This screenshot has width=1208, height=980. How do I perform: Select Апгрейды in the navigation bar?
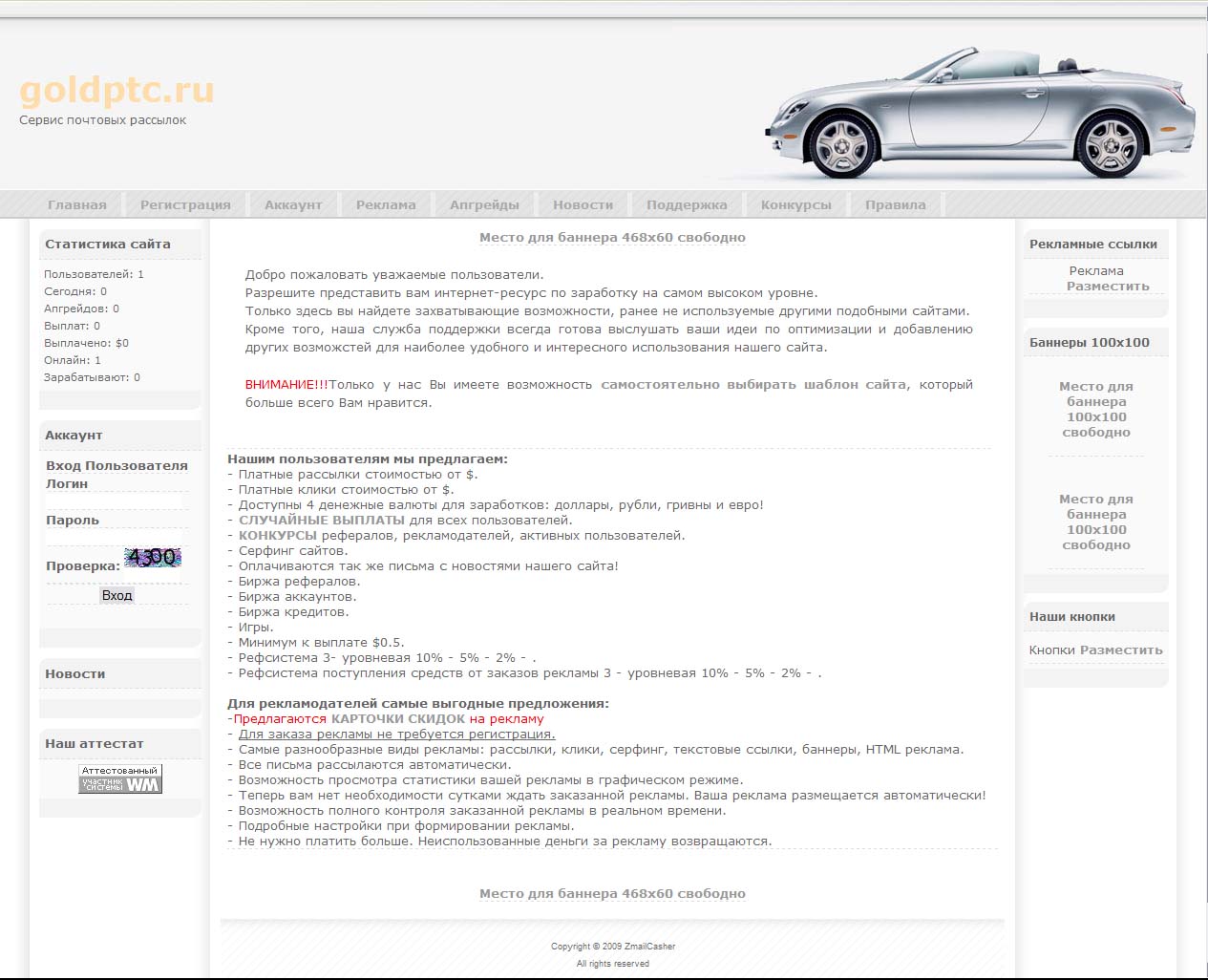coord(484,204)
